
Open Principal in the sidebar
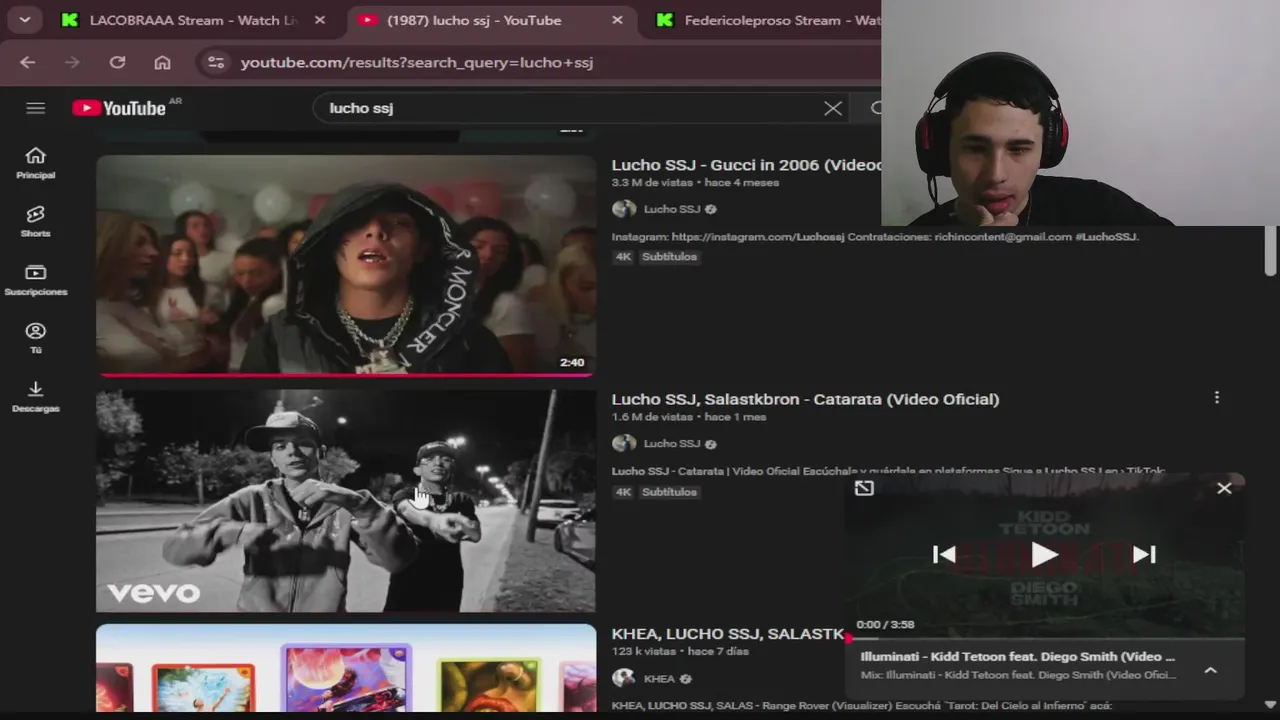click(x=36, y=163)
